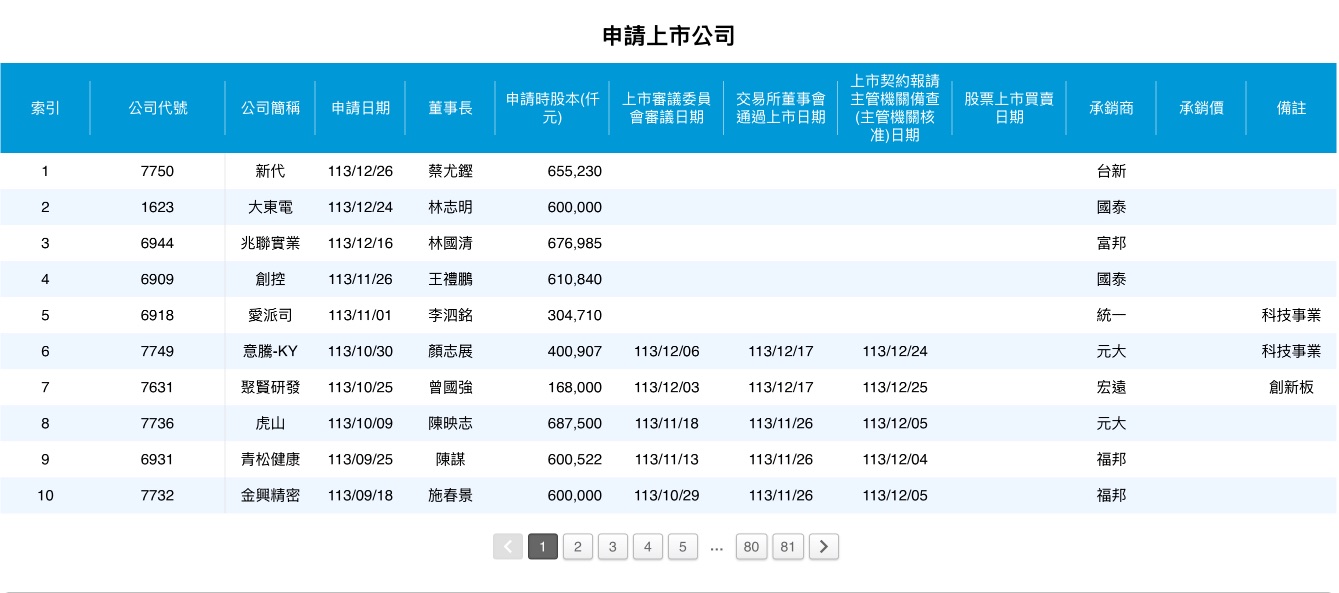Screen dimensions: 1339x593
Task: Select the 董事長 column header
Action: (450, 108)
